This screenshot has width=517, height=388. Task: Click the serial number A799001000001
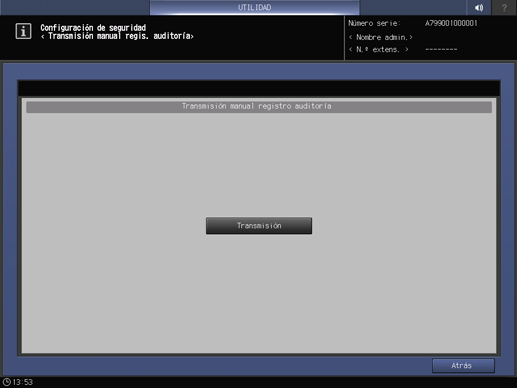pos(451,23)
